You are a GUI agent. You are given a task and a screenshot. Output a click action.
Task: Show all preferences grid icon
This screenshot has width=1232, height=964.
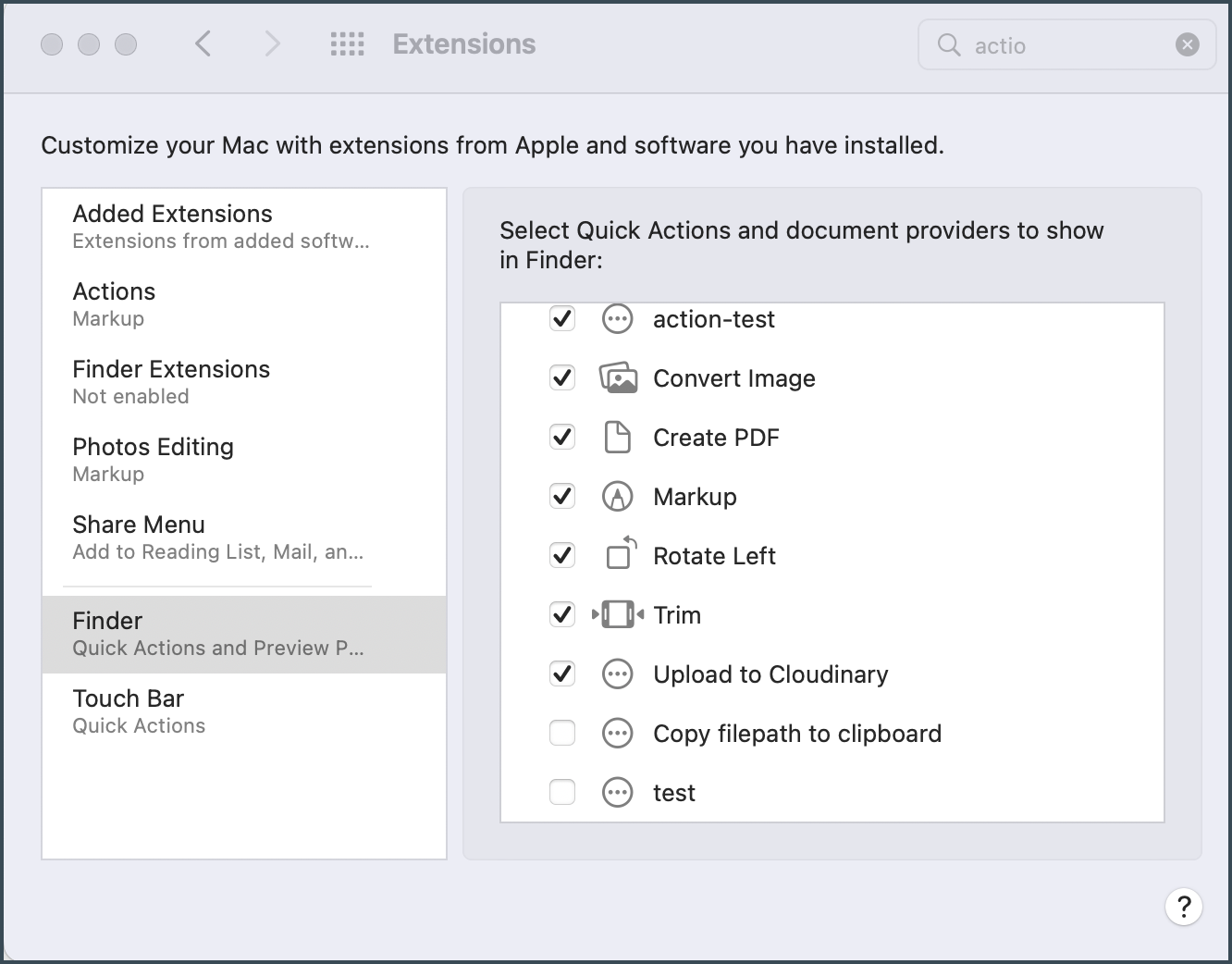click(348, 43)
